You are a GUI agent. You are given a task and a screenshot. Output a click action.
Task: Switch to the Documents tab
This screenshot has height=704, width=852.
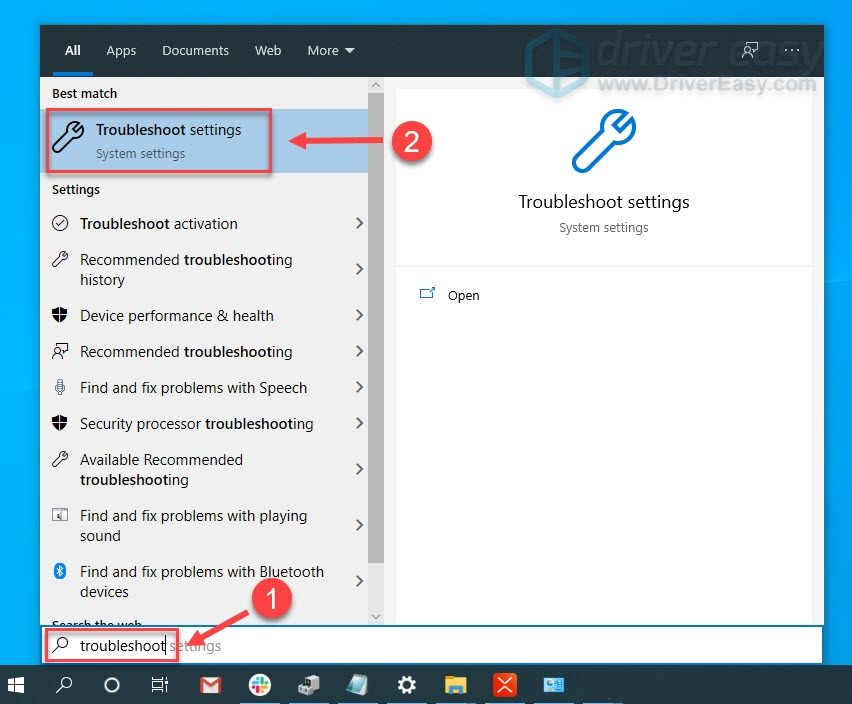click(x=195, y=50)
